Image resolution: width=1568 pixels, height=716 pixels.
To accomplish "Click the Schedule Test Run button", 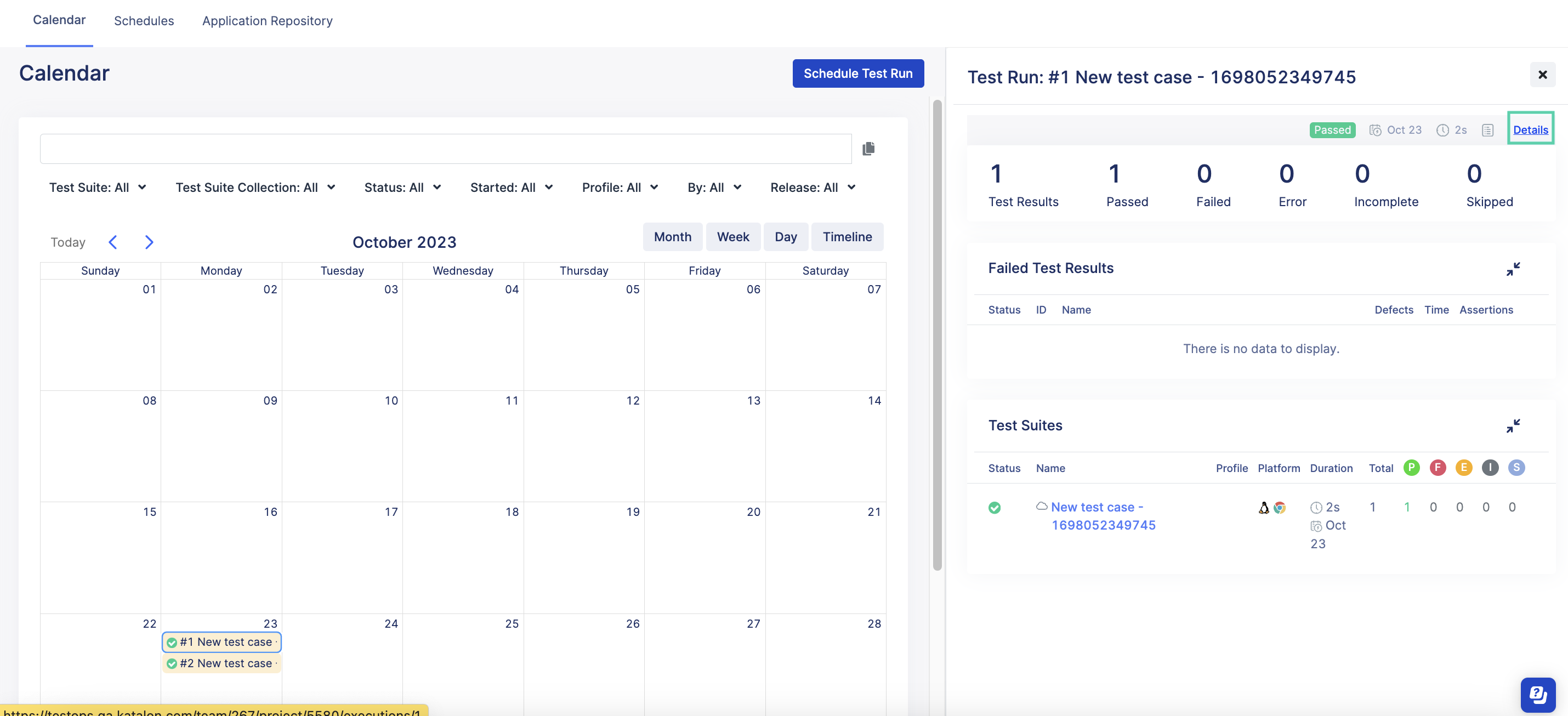I will tap(858, 73).
